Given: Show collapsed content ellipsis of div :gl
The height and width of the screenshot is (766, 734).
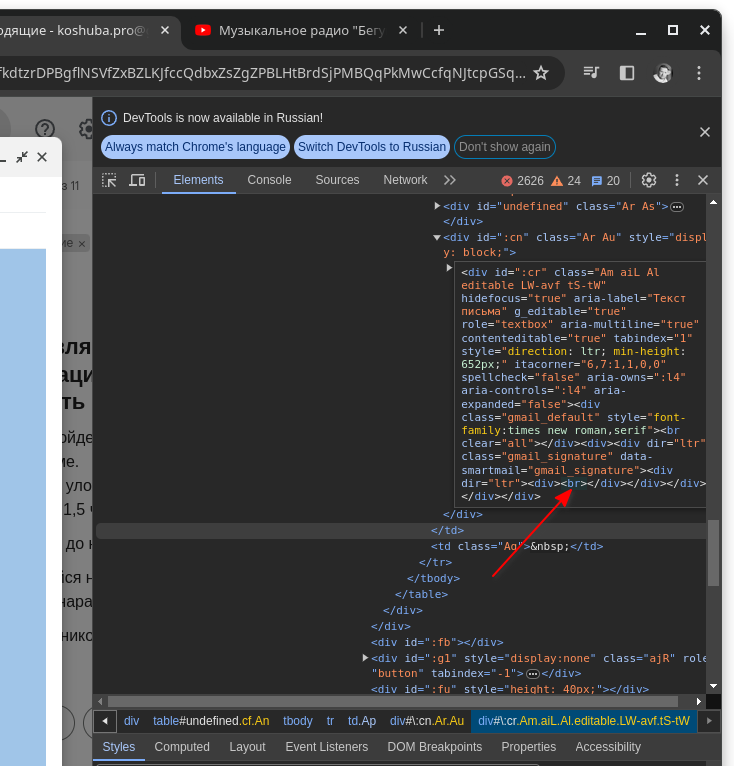Looking at the screenshot, I should tap(533, 674).
